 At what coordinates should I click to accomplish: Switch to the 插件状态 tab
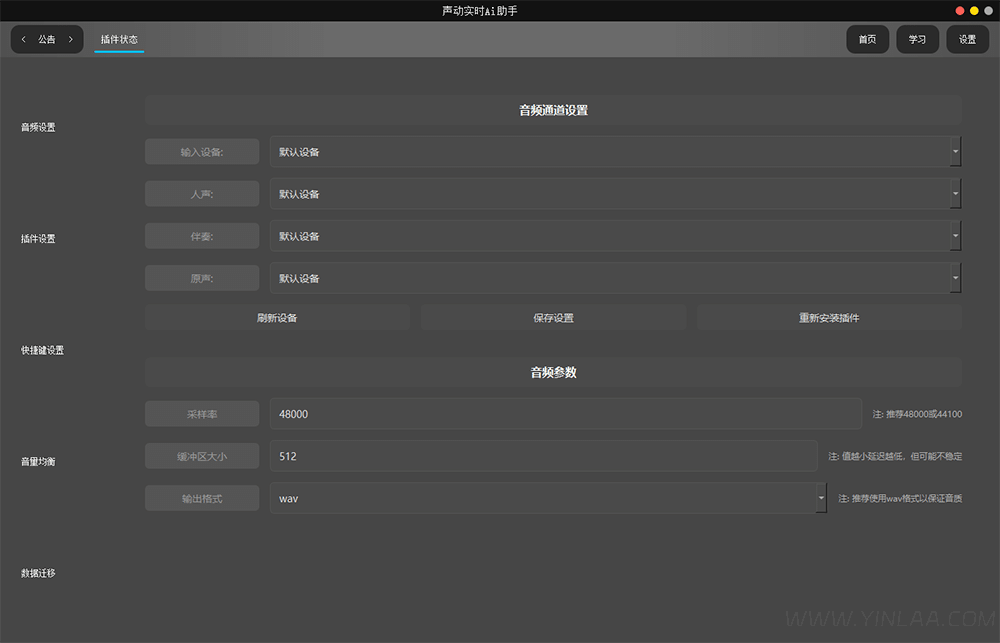[x=119, y=40]
